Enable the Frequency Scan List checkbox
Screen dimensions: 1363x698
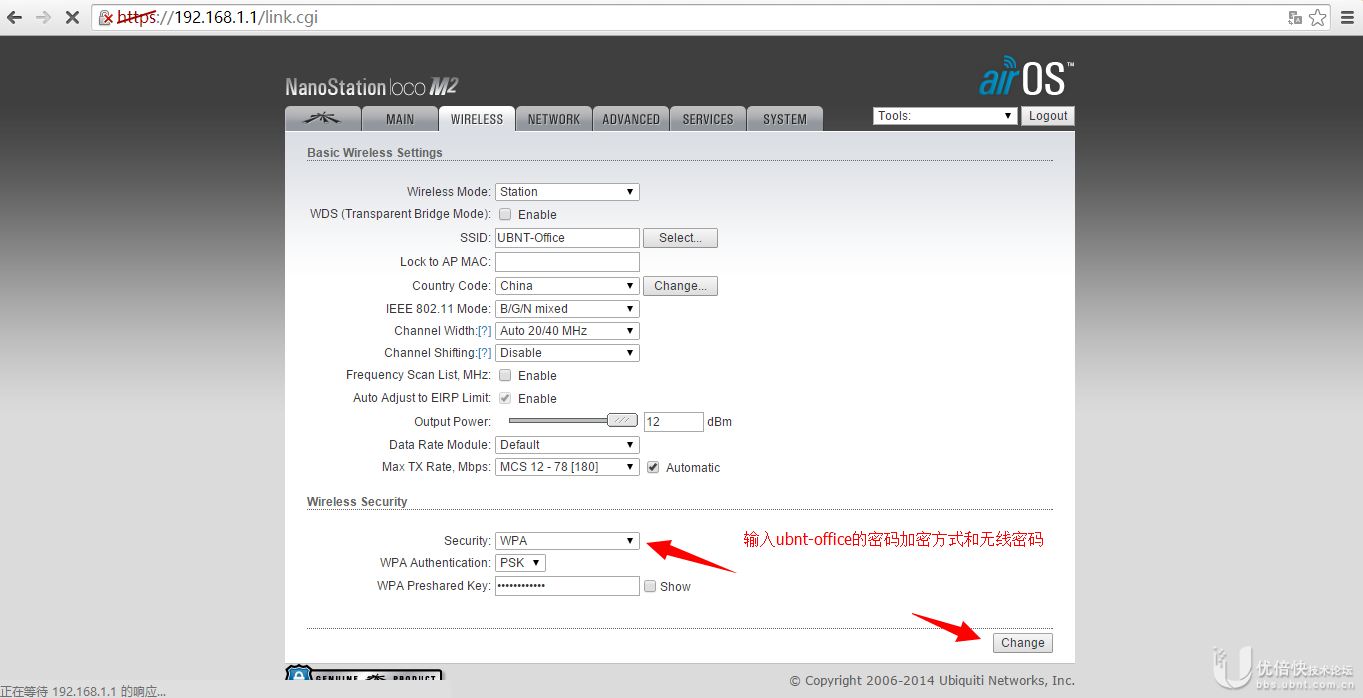pos(505,375)
